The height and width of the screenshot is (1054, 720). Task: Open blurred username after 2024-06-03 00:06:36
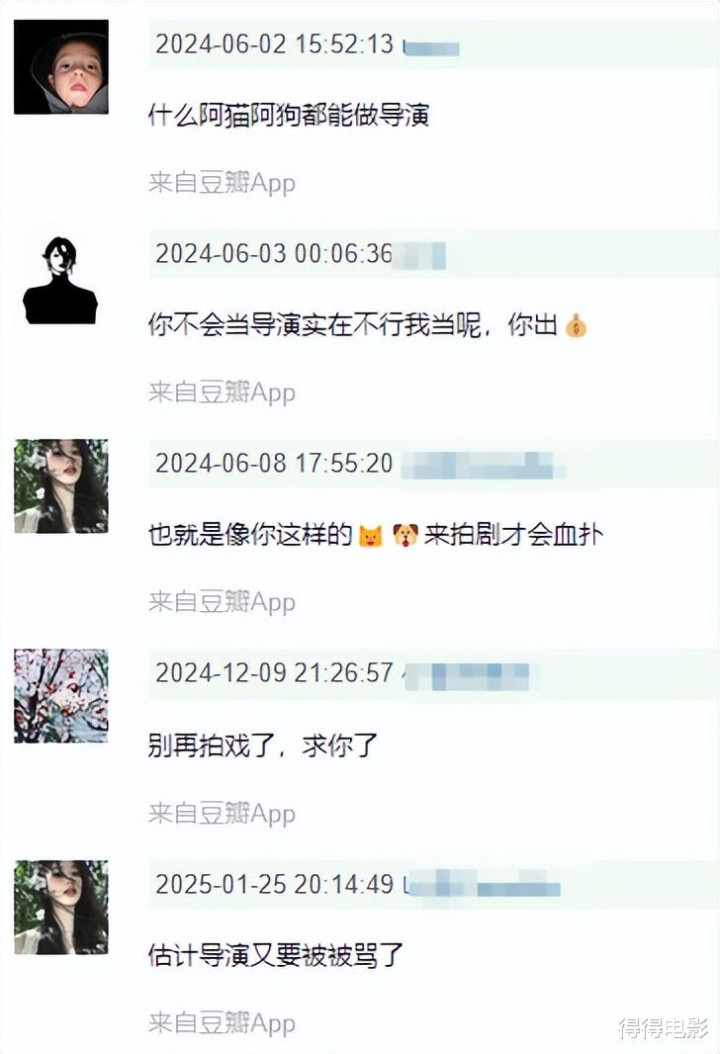pyautogui.click(x=419, y=255)
